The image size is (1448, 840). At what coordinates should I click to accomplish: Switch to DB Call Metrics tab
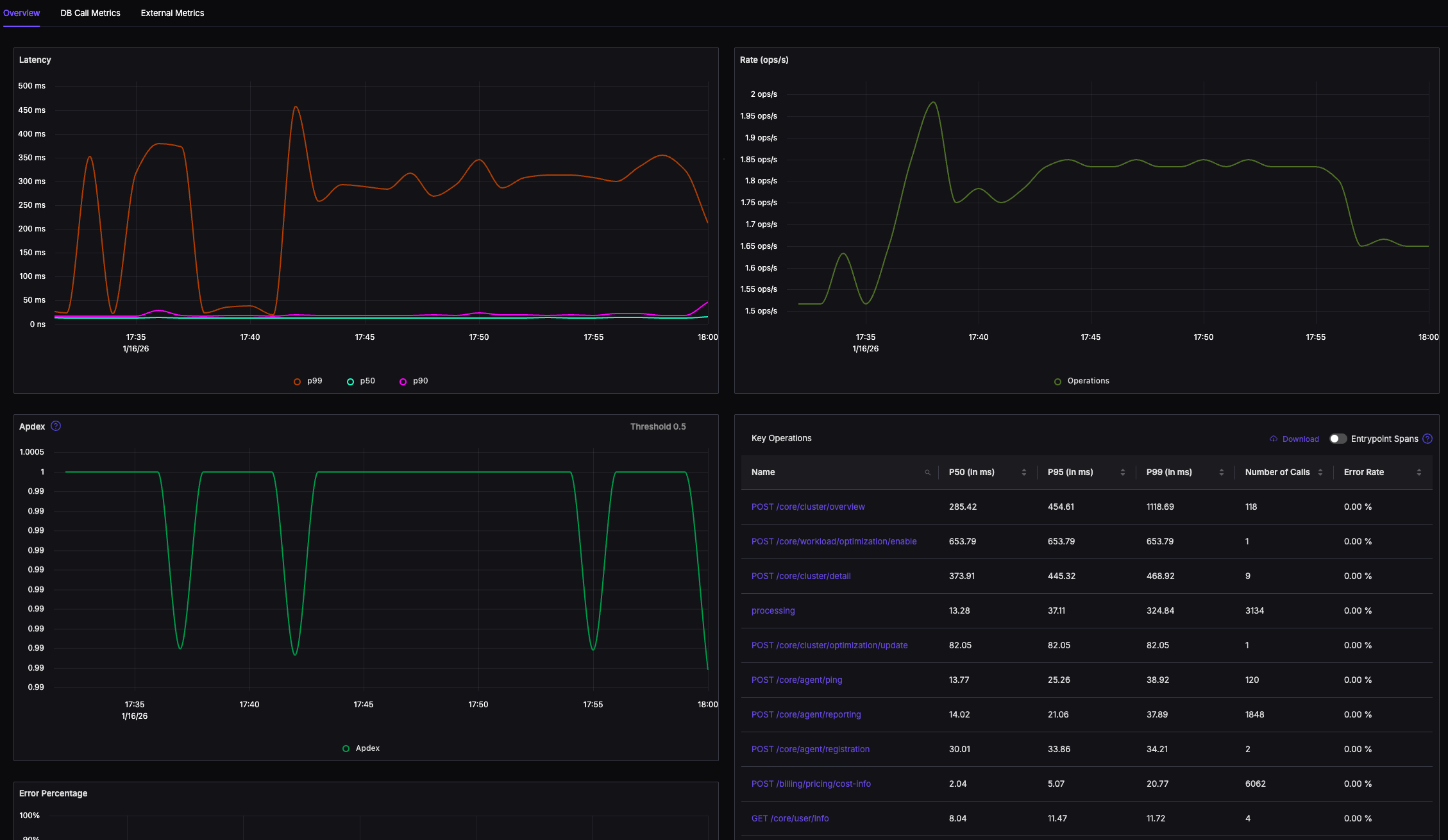(x=90, y=13)
